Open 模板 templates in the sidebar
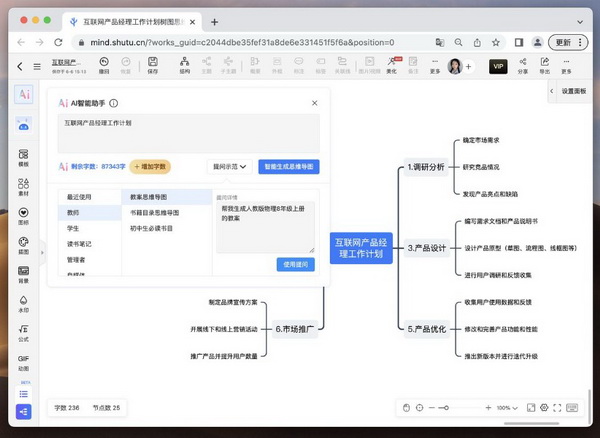This screenshot has width=600, height=438. (x=23, y=158)
